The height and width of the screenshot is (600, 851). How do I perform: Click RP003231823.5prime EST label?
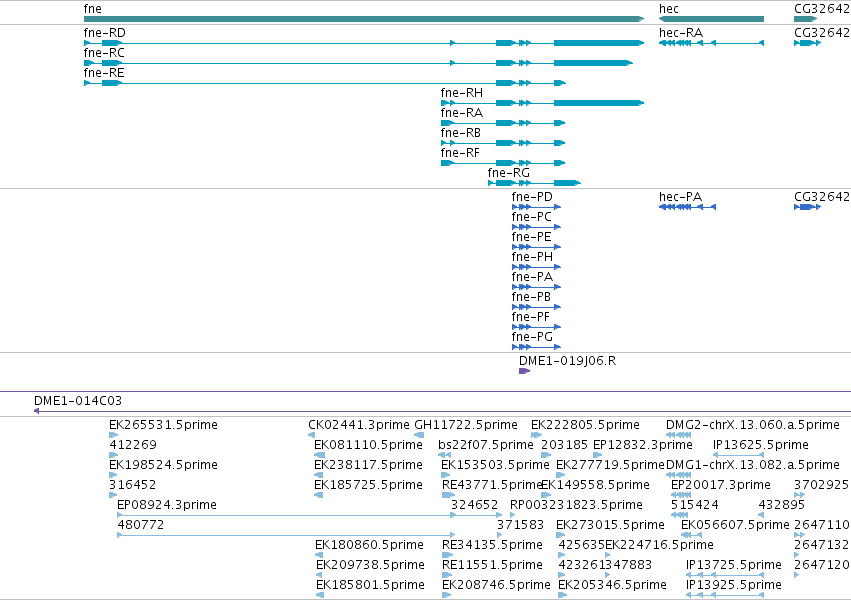click(x=576, y=505)
